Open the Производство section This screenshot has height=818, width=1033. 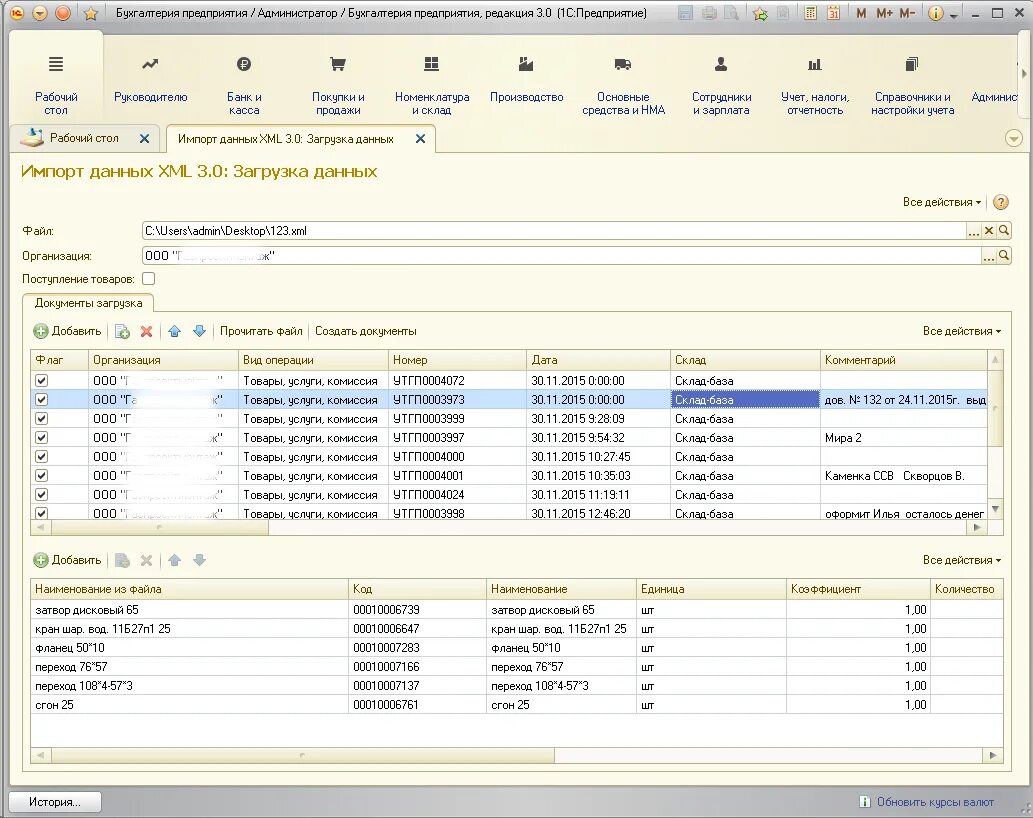pyautogui.click(x=526, y=80)
